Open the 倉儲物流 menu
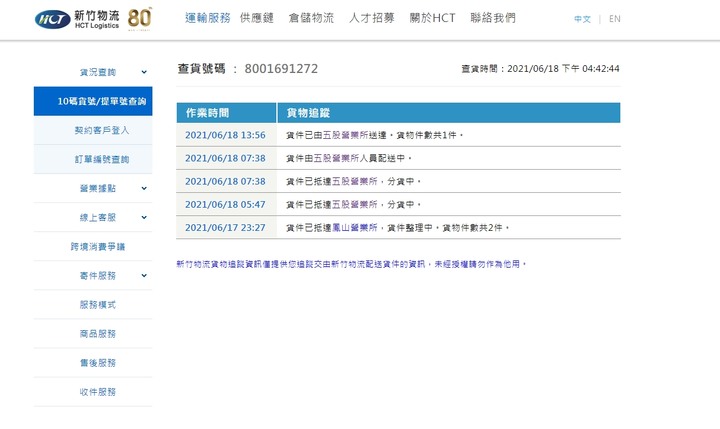 [311, 18]
